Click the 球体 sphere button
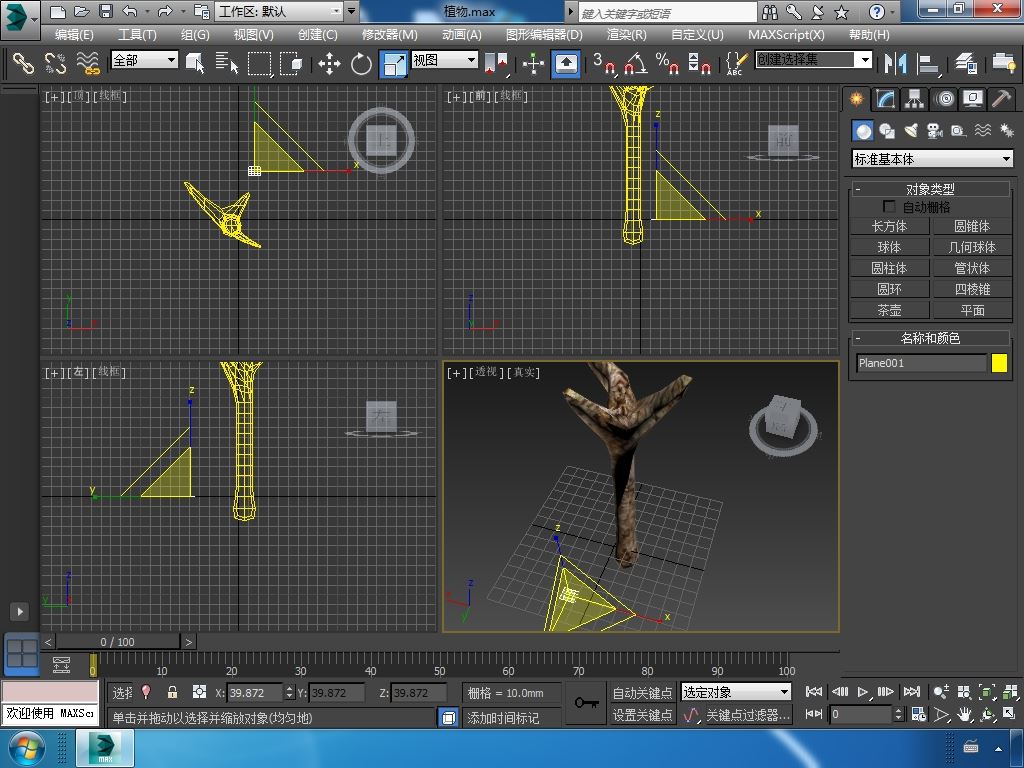This screenshot has width=1024, height=768. (889, 248)
